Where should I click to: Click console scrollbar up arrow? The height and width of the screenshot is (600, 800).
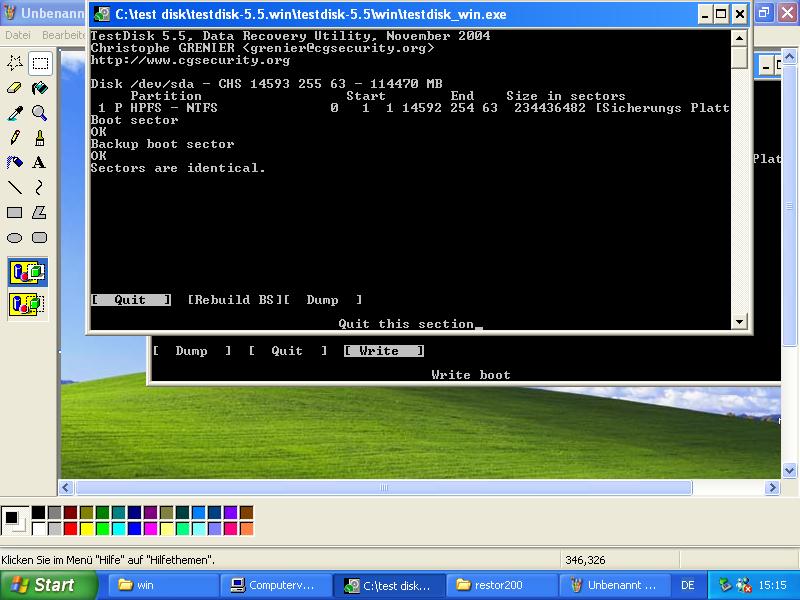tap(739, 38)
